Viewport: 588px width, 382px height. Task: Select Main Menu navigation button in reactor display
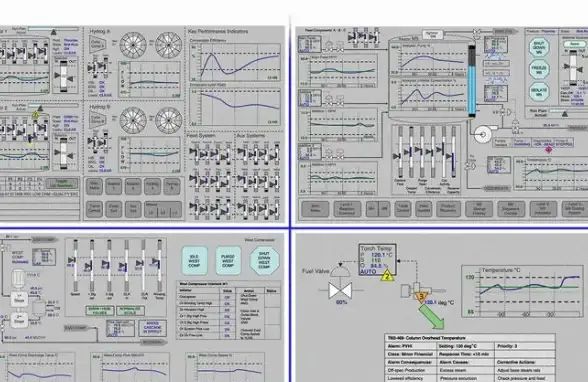click(x=315, y=209)
